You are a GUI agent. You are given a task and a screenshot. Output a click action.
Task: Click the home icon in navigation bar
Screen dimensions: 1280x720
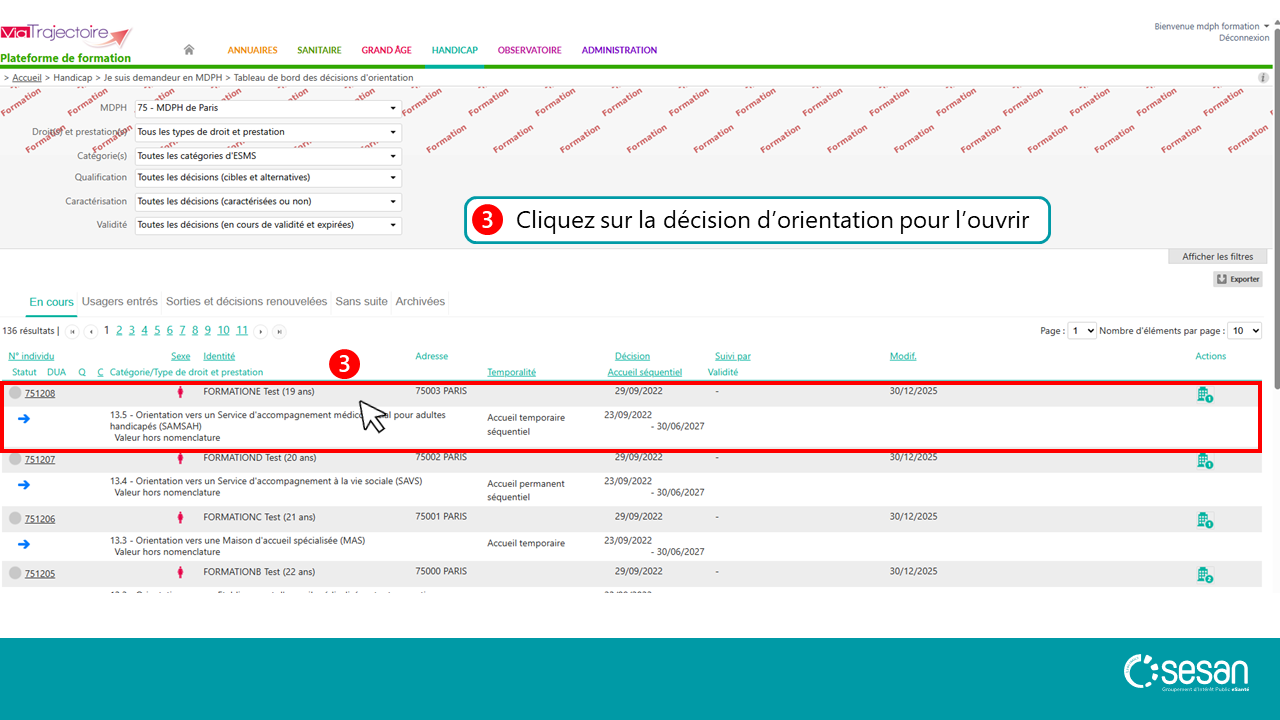(189, 50)
